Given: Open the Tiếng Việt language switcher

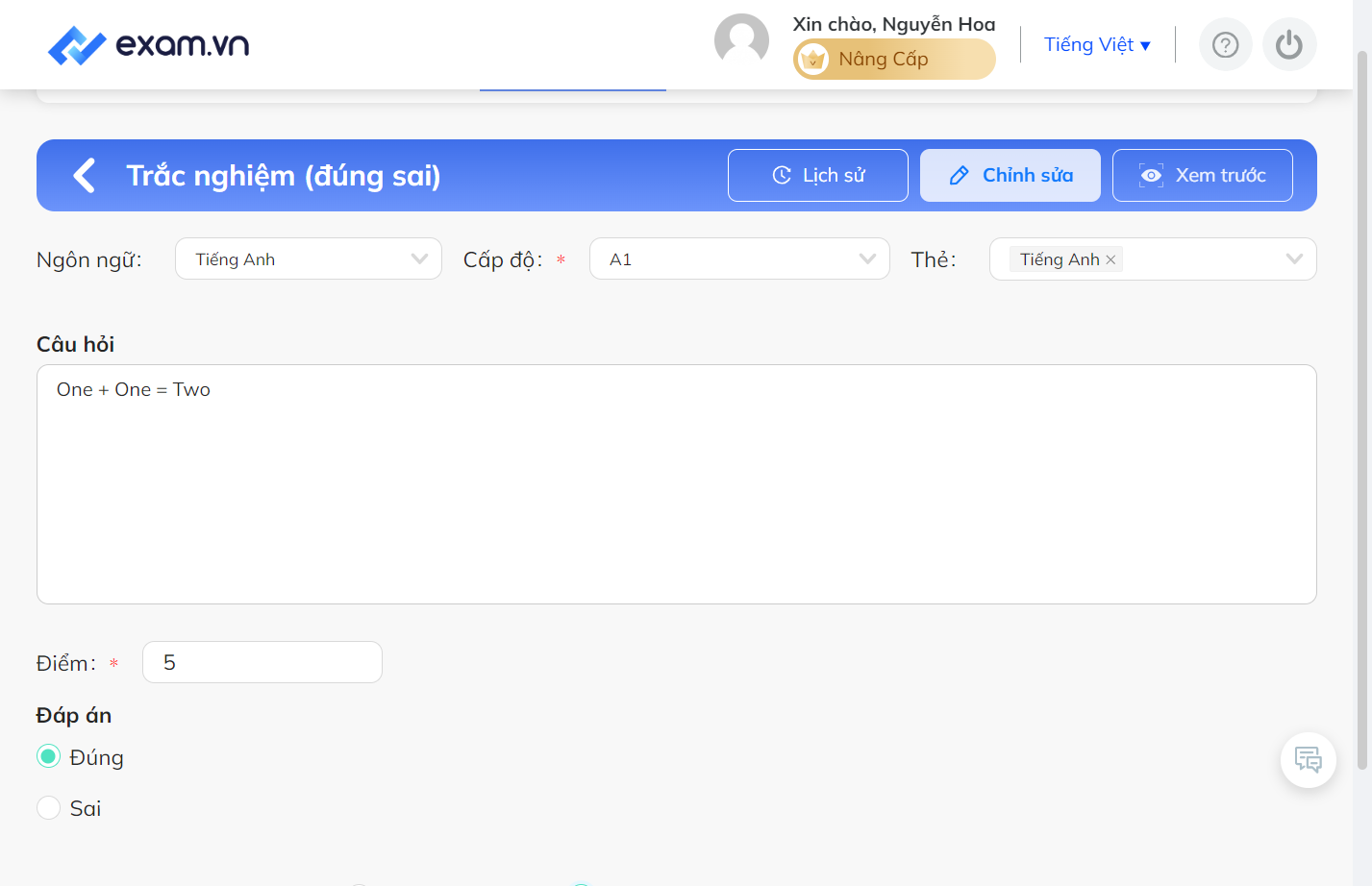Looking at the screenshot, I should click(x=1097, y=45).
